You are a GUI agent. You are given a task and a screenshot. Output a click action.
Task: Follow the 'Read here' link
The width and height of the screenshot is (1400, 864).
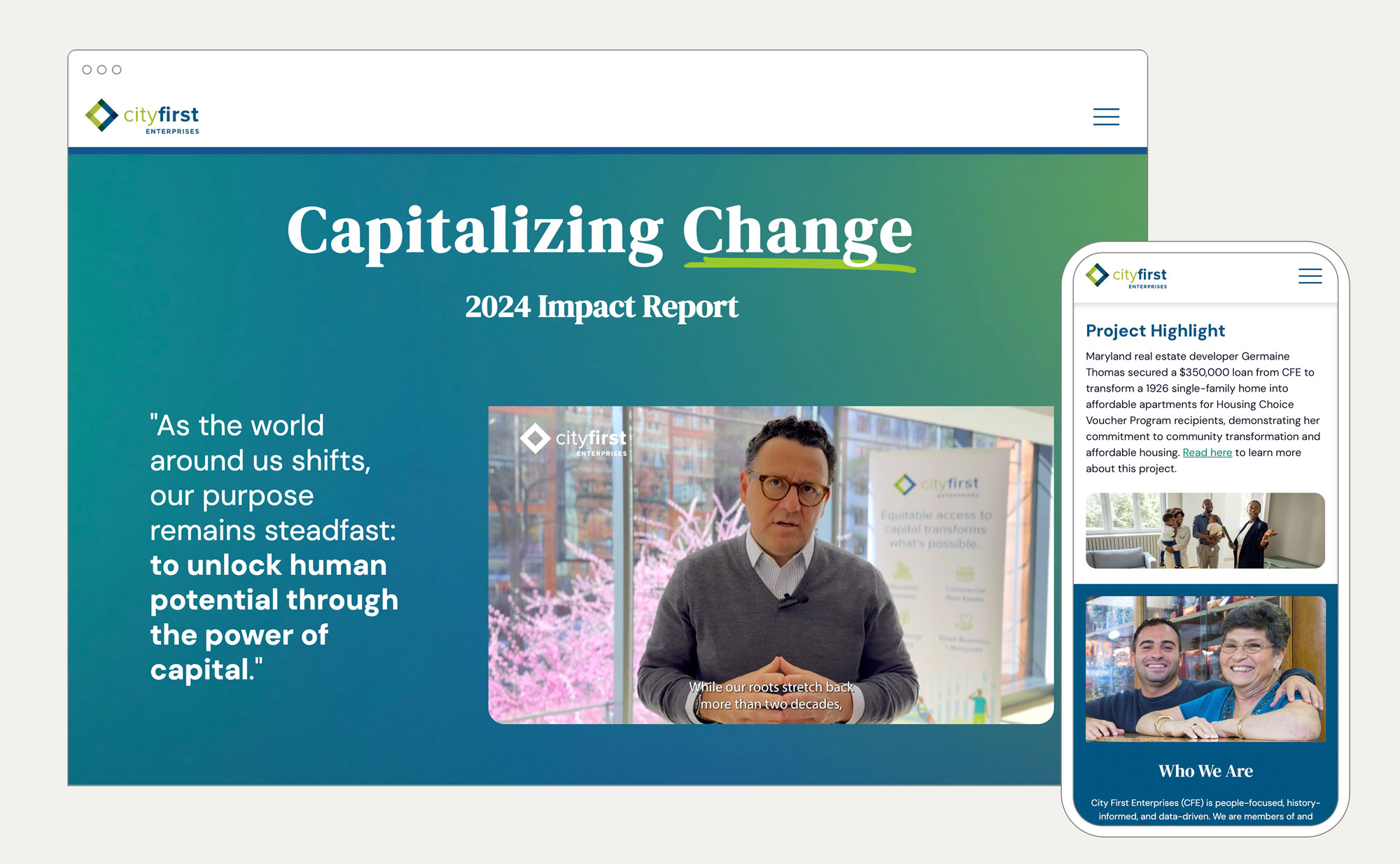[x=1207, y=453]
